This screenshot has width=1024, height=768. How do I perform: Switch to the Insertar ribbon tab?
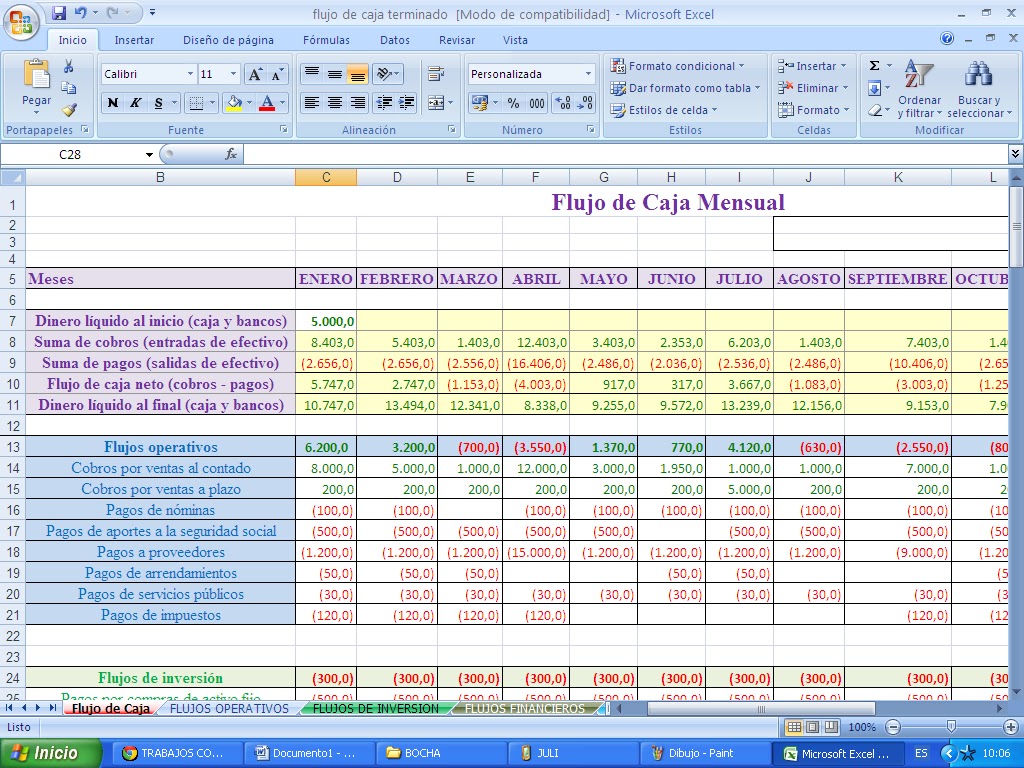click(x=134, y=40)
